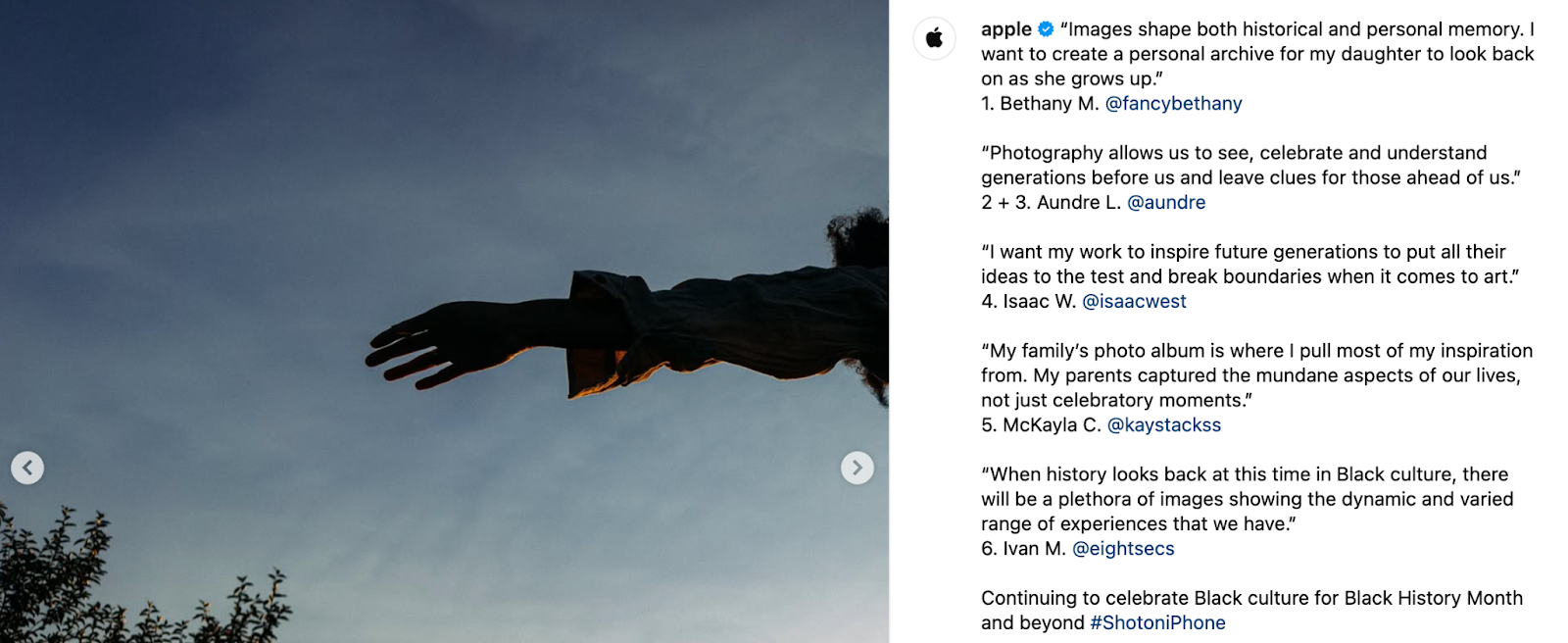Go to the previous photo in carousel
Viewport: 1568px width, 643px height.
[27, 468]
